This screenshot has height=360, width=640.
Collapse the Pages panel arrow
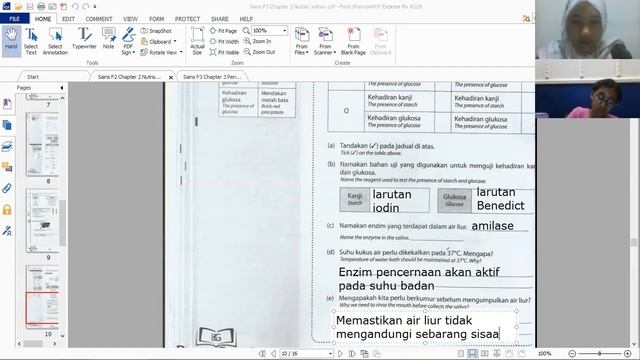click(x=62, y=88)
